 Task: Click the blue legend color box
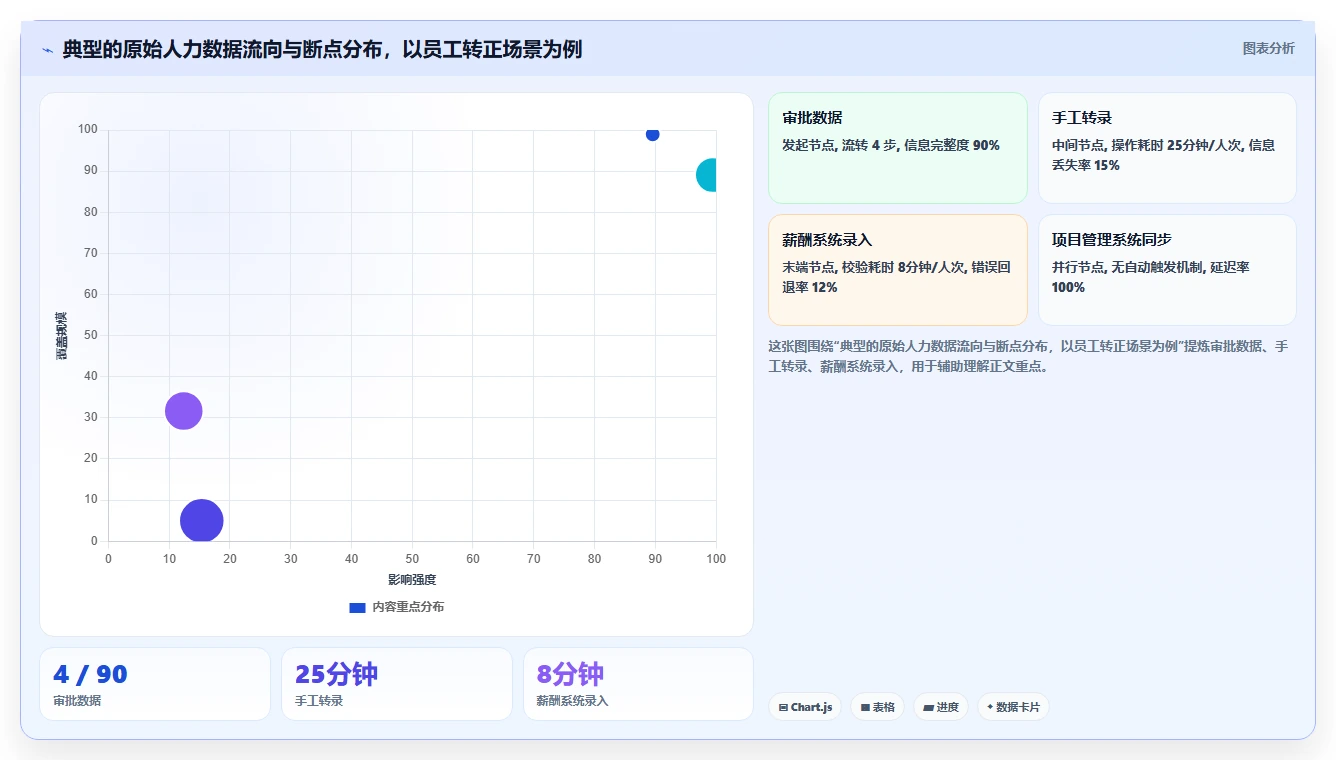click(x=357, y=607)
